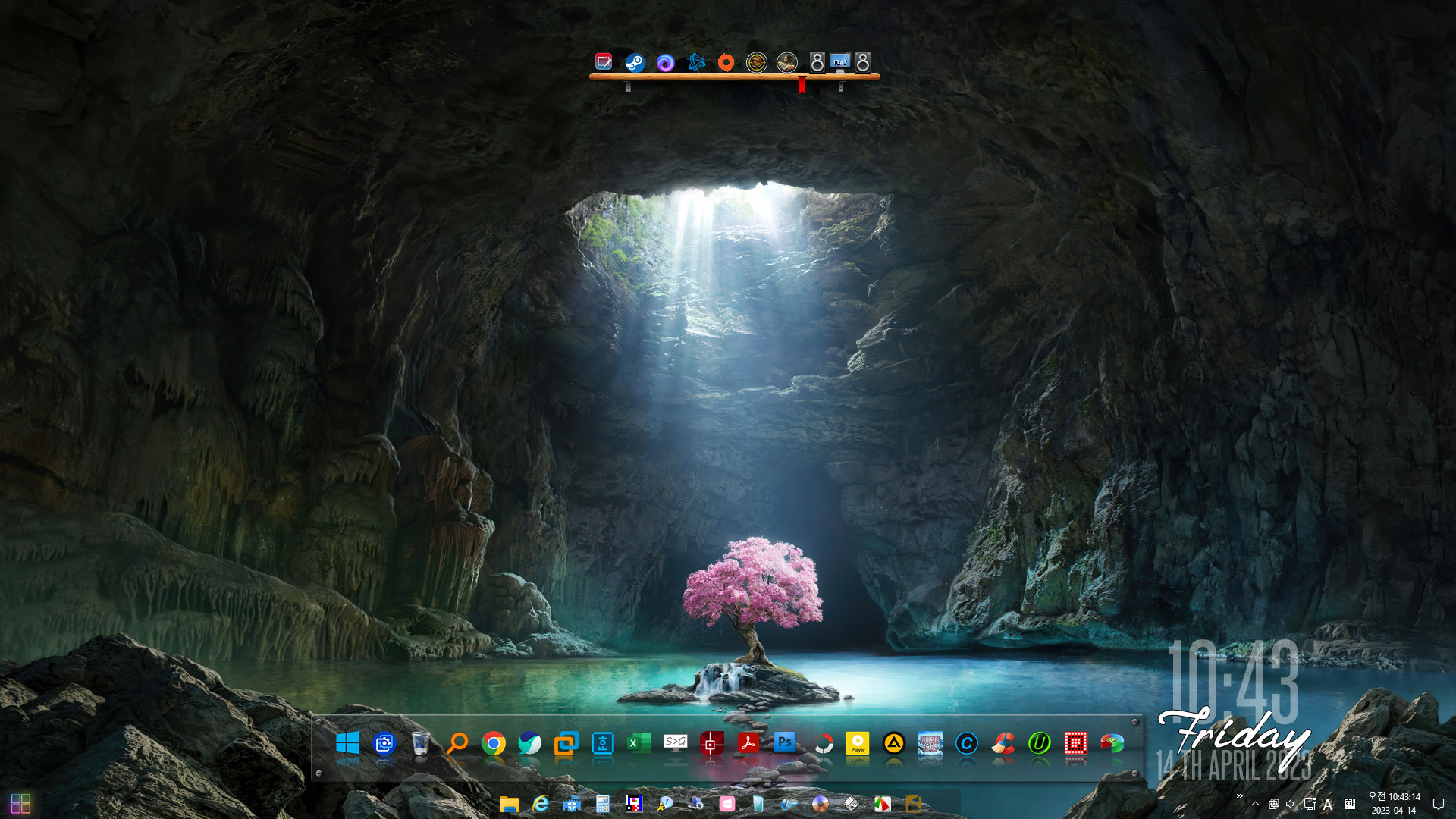Open Microsoft Excel in the dock
1456x819 pixels.
639,743
